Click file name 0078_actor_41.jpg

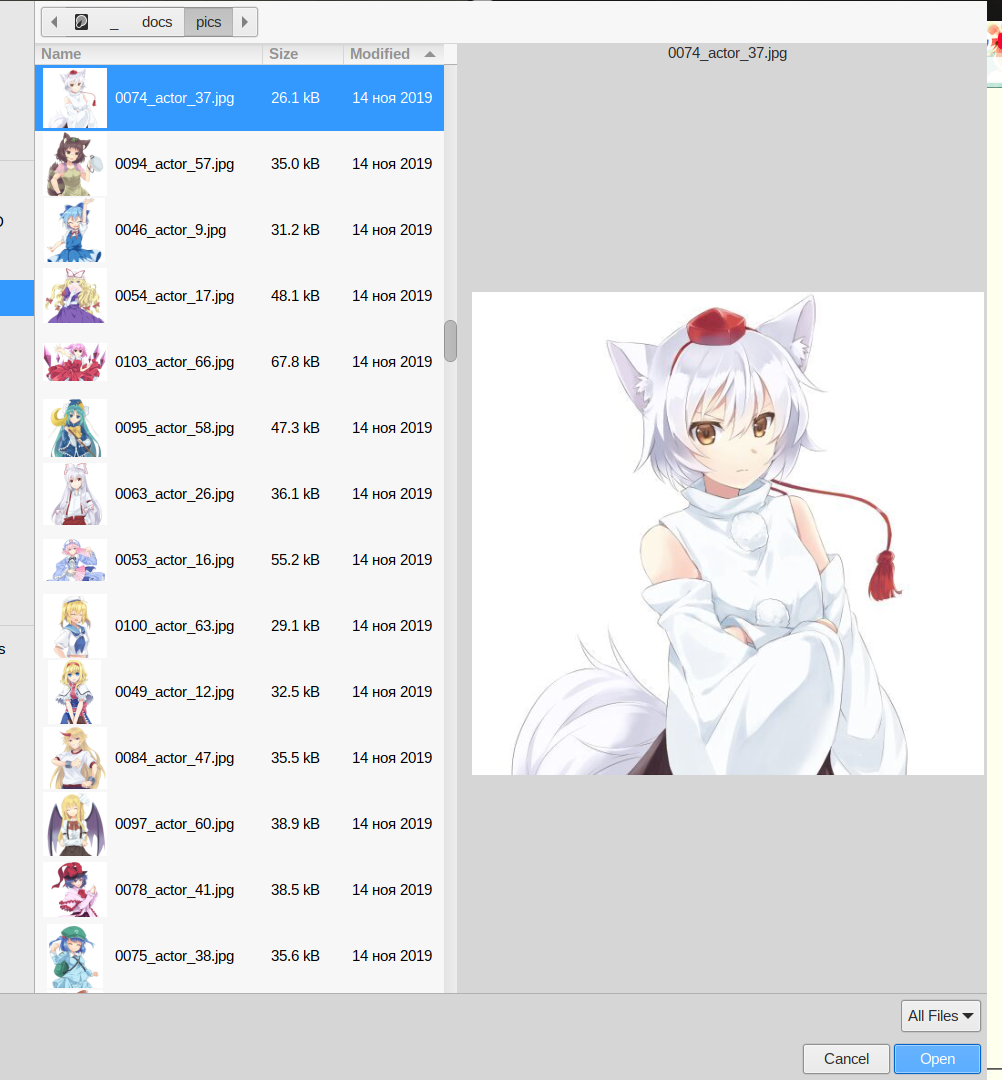click(174, 890)
